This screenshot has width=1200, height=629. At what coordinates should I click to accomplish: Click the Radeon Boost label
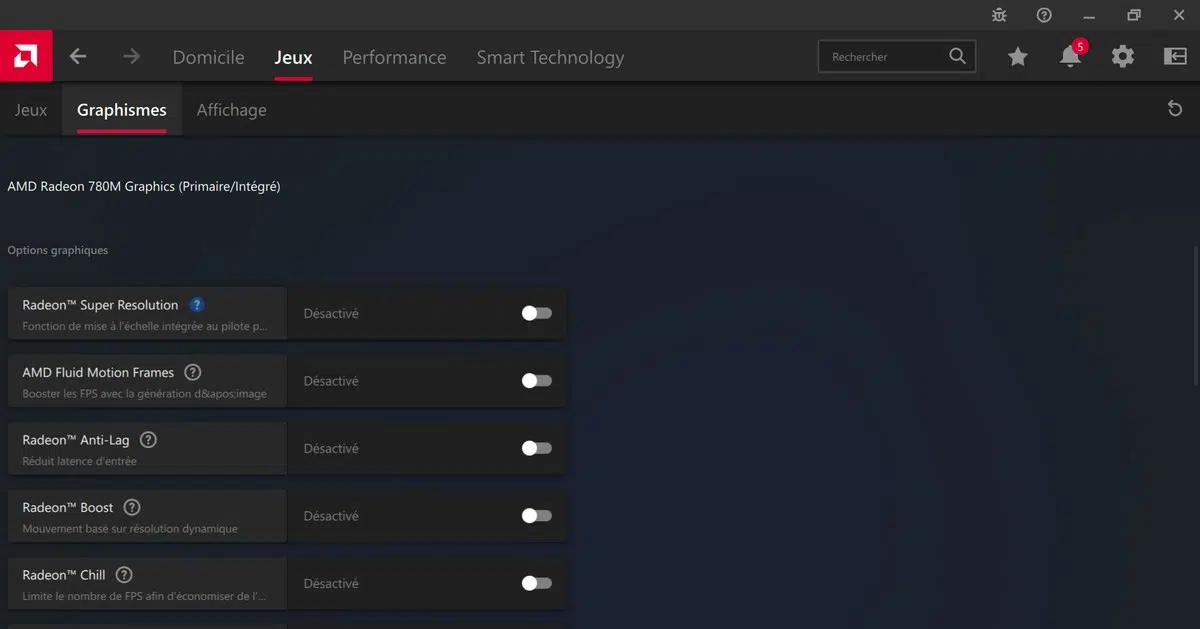68,507
